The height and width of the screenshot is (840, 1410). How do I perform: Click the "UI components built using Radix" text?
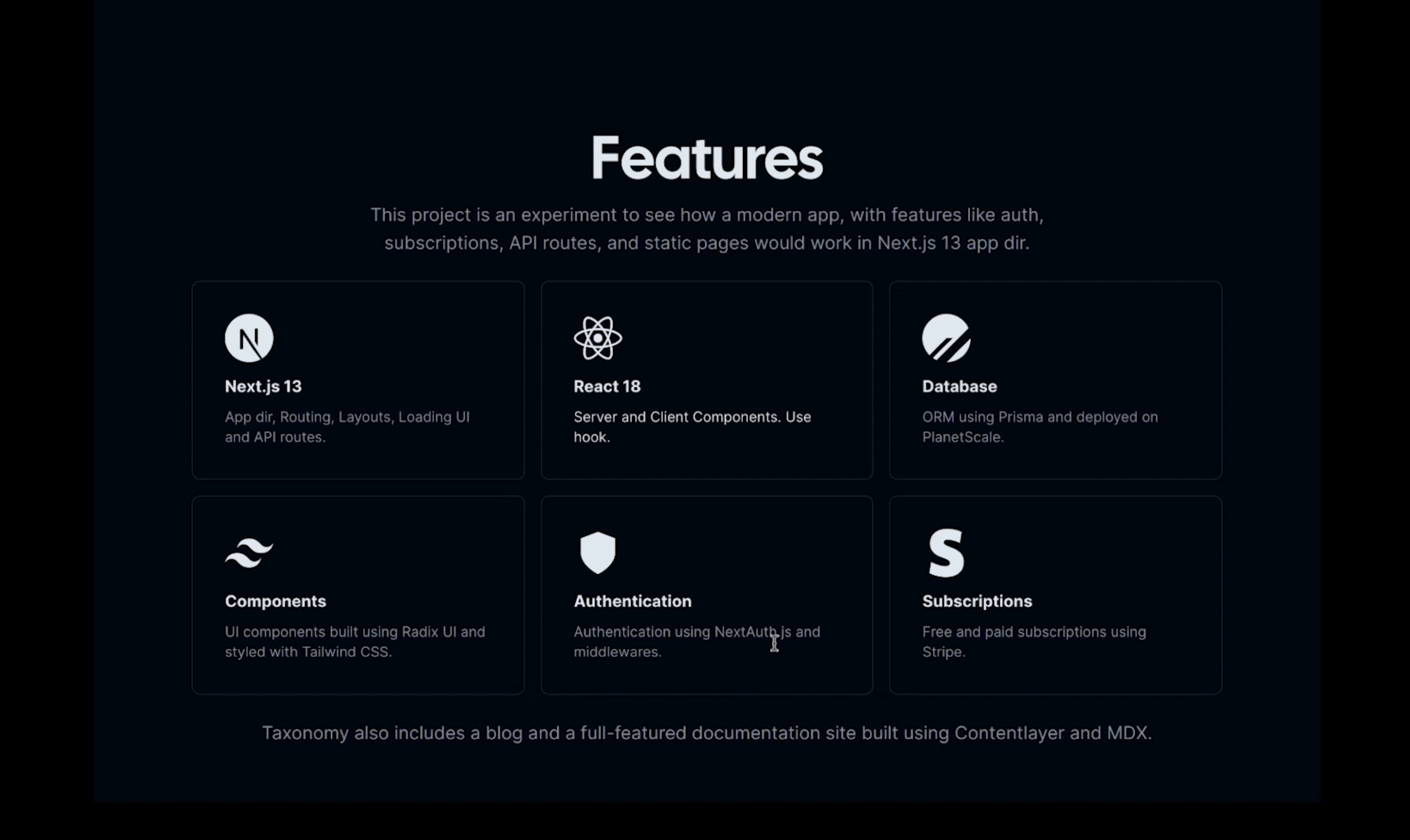[354, 641]
